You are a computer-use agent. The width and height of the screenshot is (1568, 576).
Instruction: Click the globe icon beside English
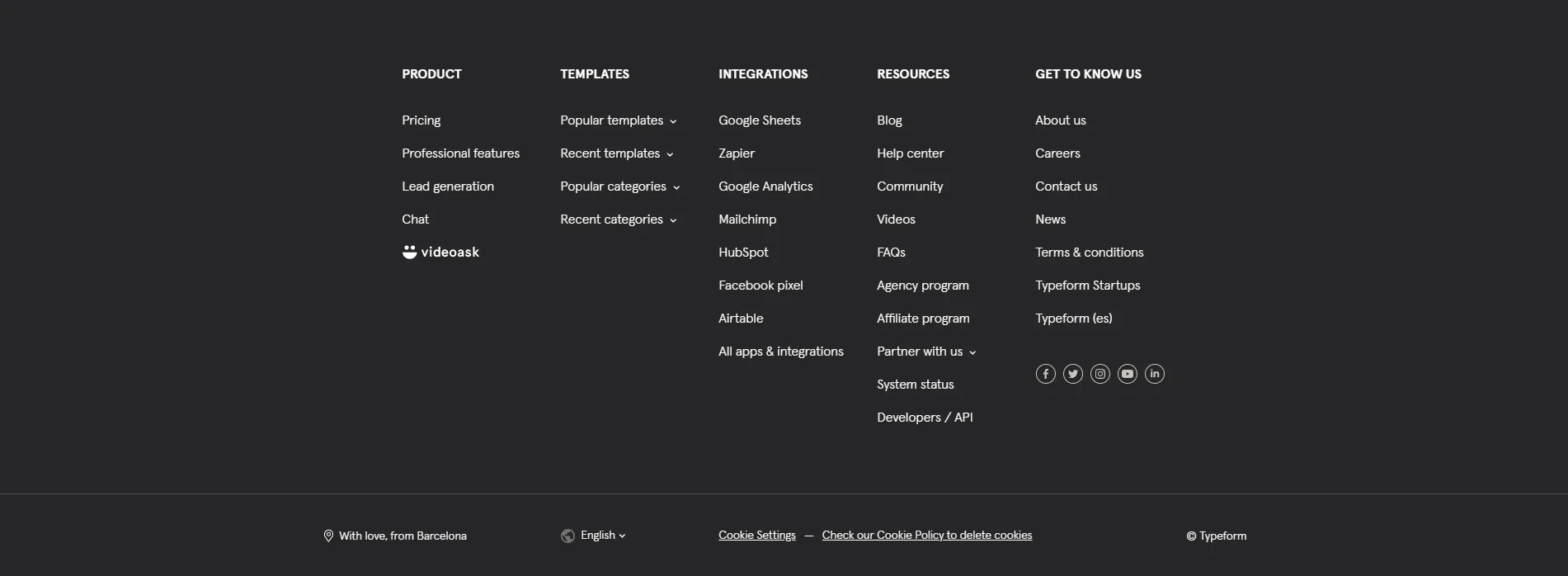(567, 536)
